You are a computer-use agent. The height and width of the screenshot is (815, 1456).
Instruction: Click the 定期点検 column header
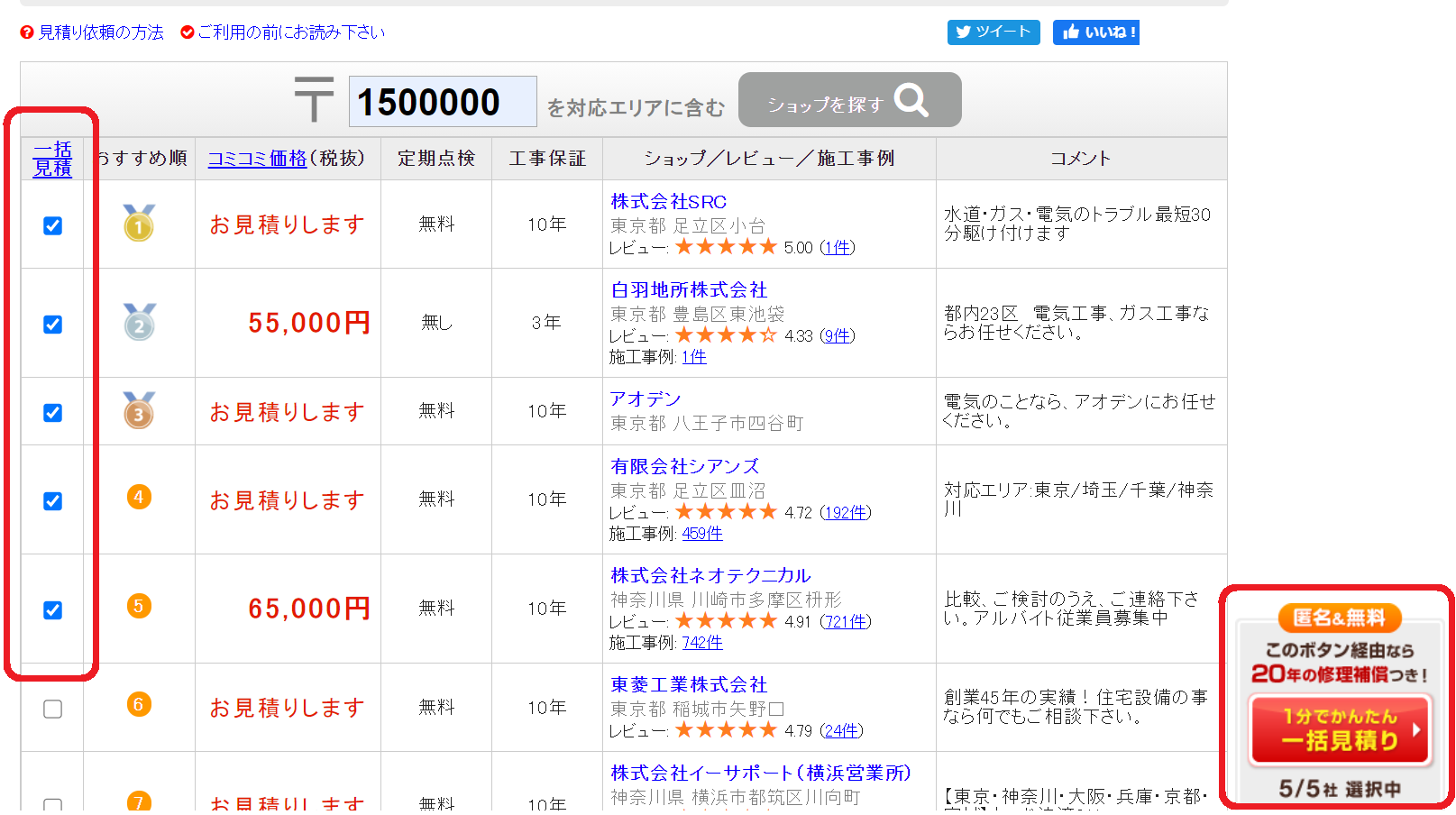pos(436,159)
